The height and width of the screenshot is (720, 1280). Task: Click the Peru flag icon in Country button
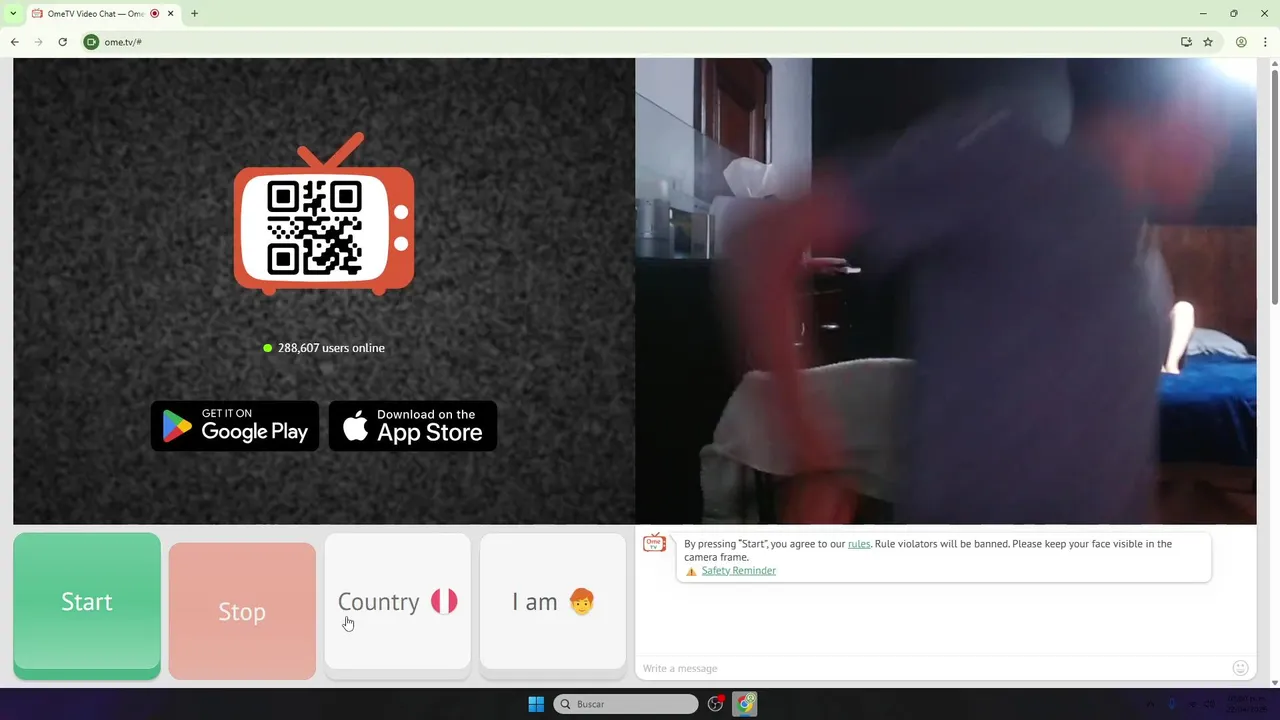click(444, 601)
